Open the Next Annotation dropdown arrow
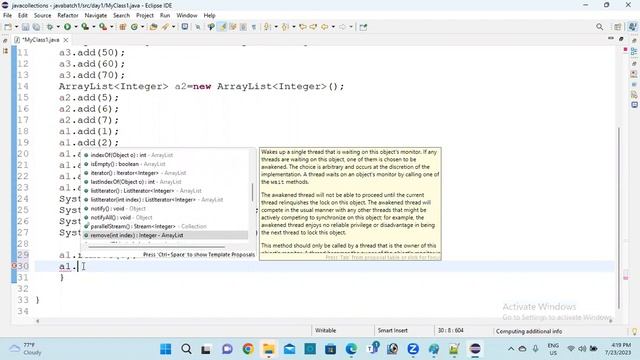This screenshot has height=360, width=640. tap(276, 27)
